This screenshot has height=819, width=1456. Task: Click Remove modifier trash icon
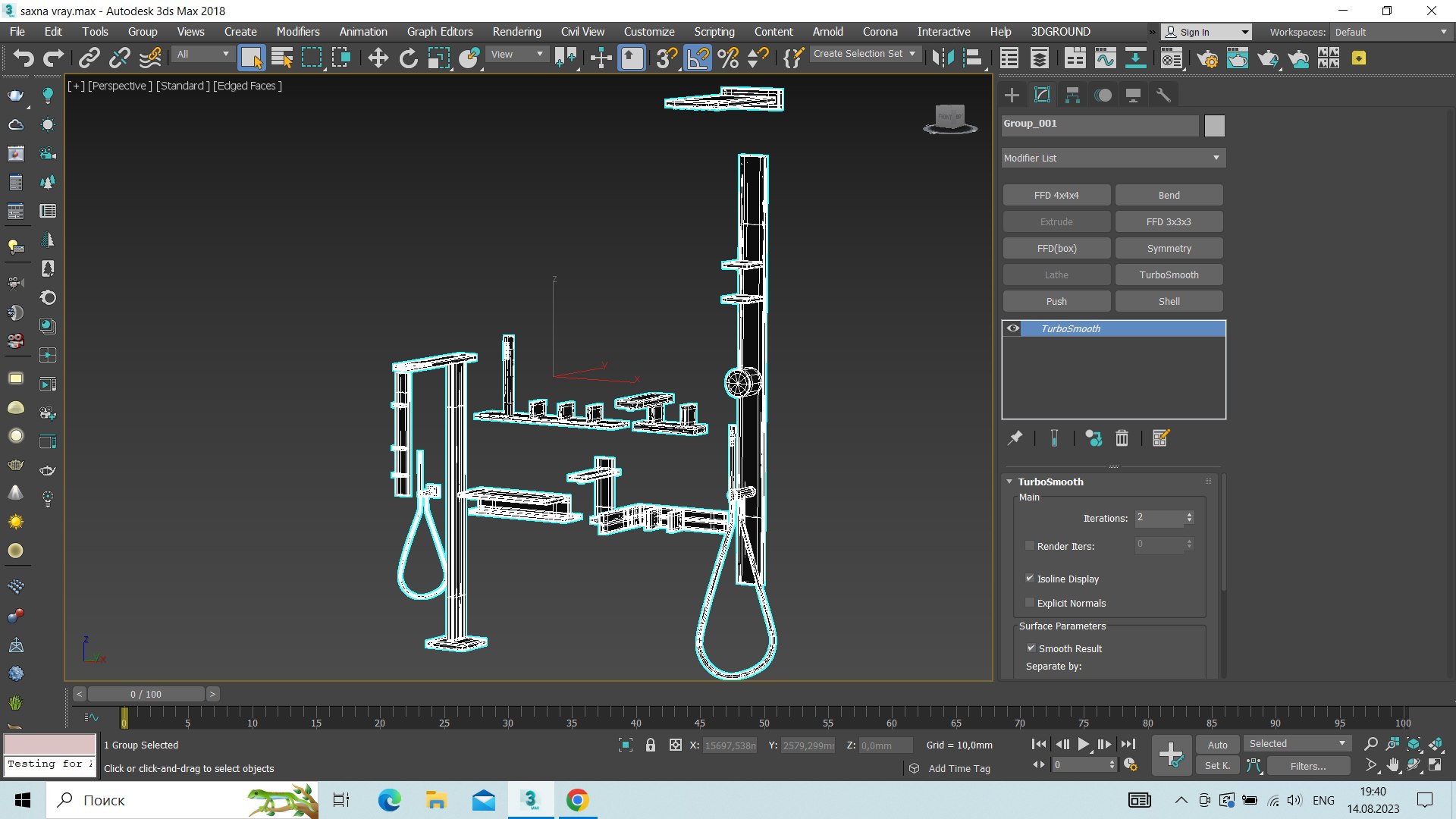point(1122,438)
